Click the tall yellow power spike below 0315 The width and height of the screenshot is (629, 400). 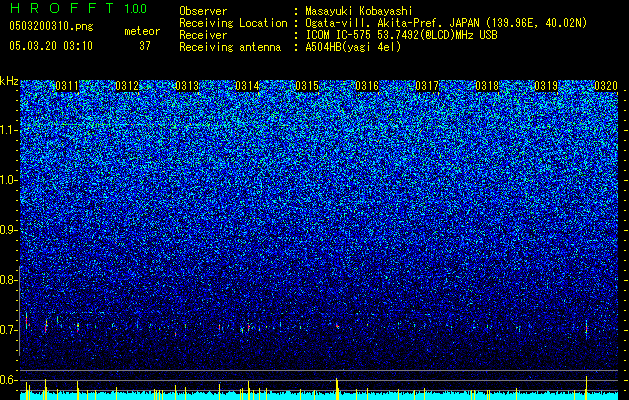pos(337,389)
